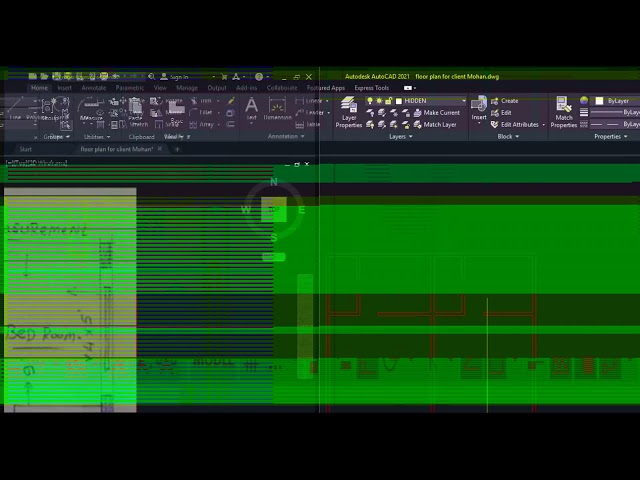This screenshot has height=480, width=640.
Task: Select the Text annotation tool
Action: coord(251,109)
